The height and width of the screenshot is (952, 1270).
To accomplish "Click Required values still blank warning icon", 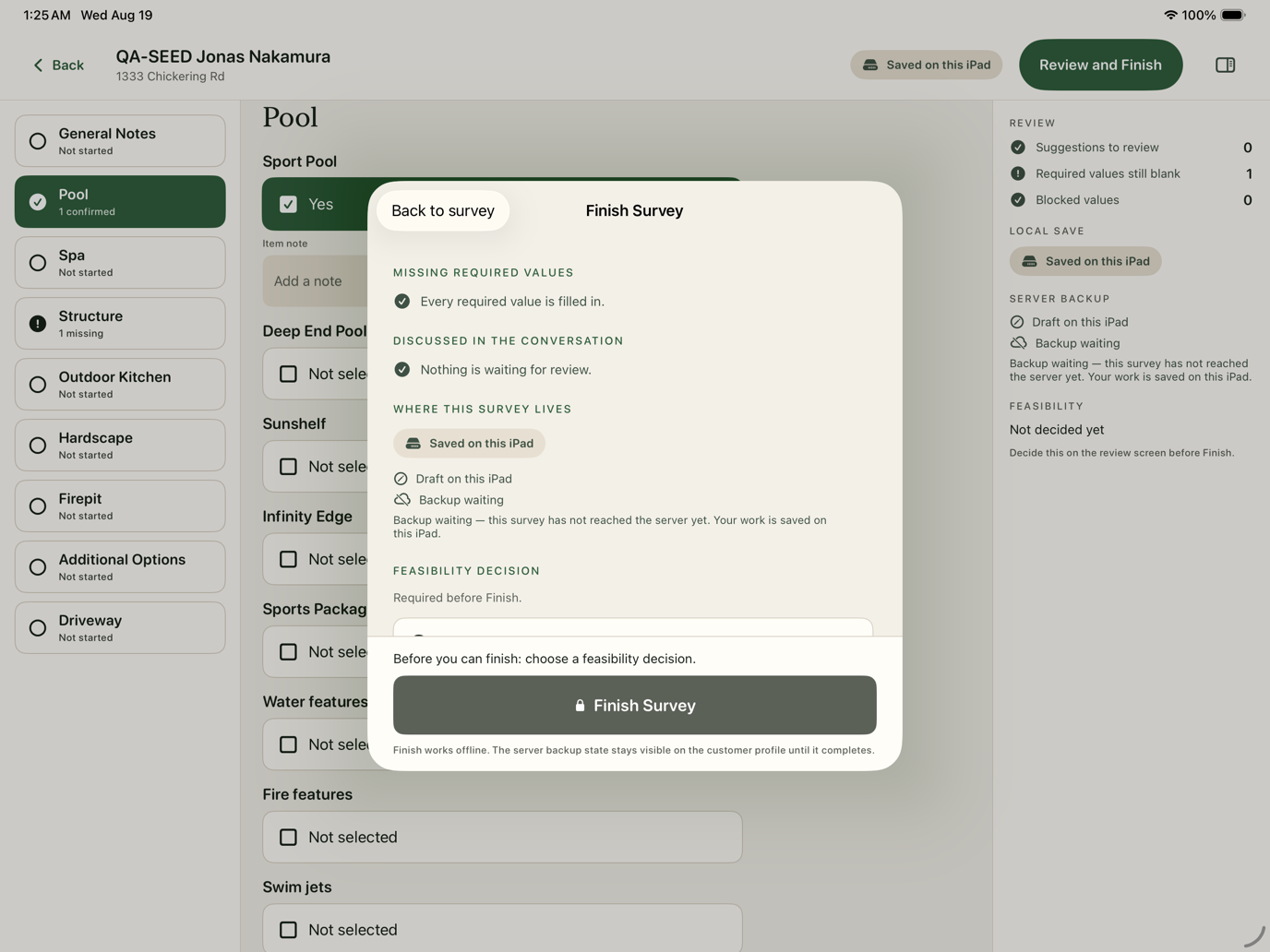I will point(1018,173).
